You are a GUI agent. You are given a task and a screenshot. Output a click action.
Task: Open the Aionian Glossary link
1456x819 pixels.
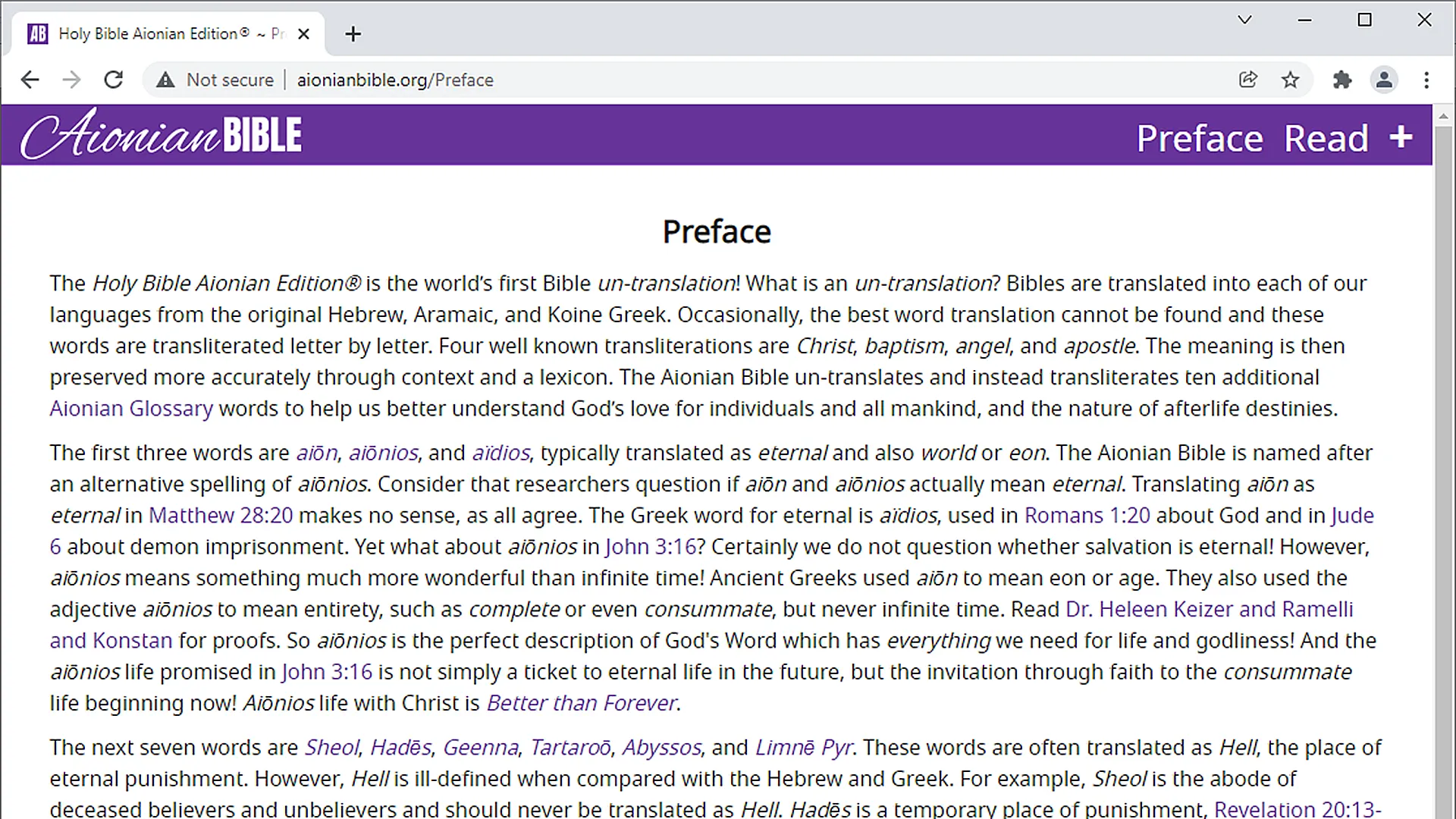coord(131,409)
